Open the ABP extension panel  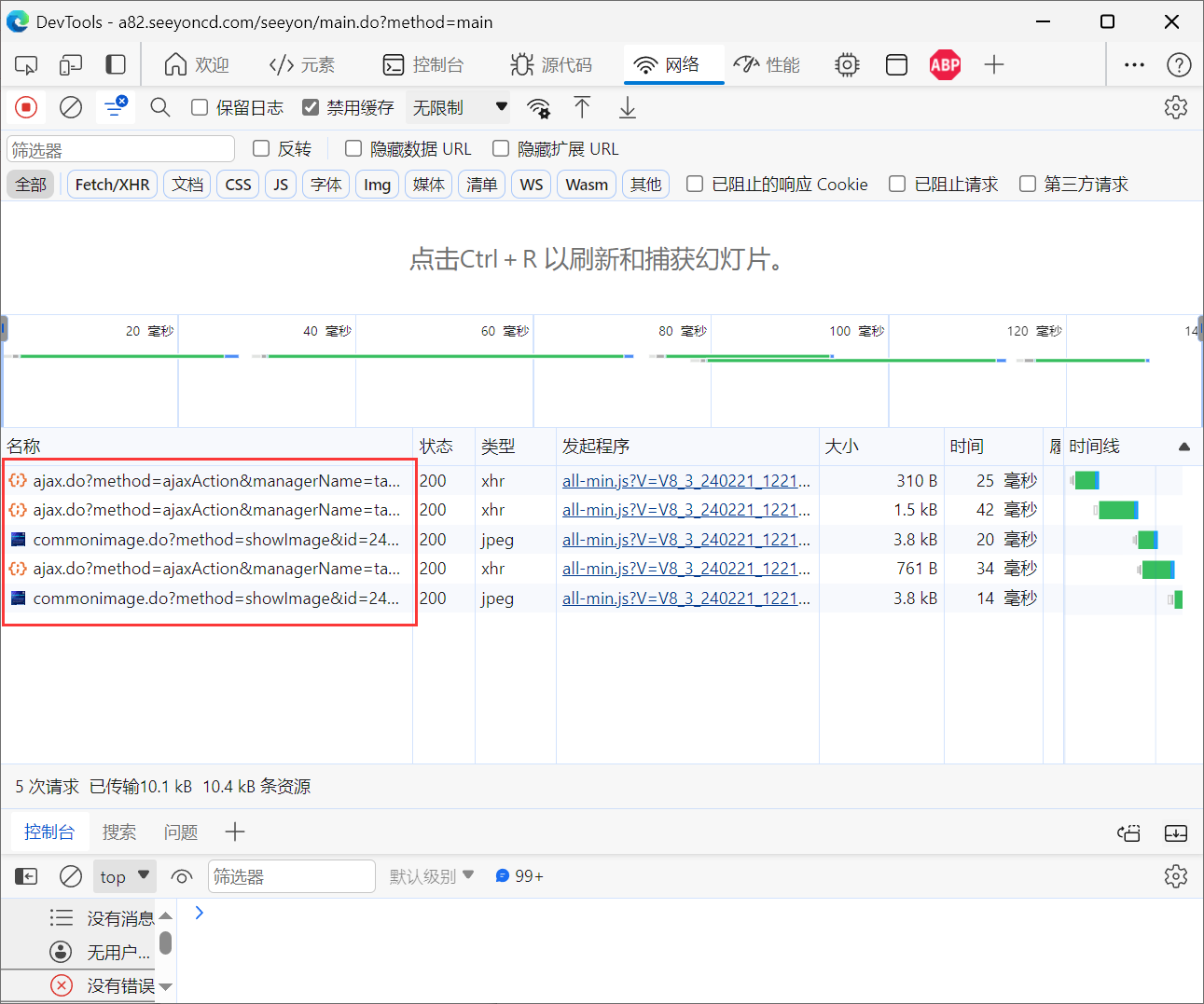point(945,64)
